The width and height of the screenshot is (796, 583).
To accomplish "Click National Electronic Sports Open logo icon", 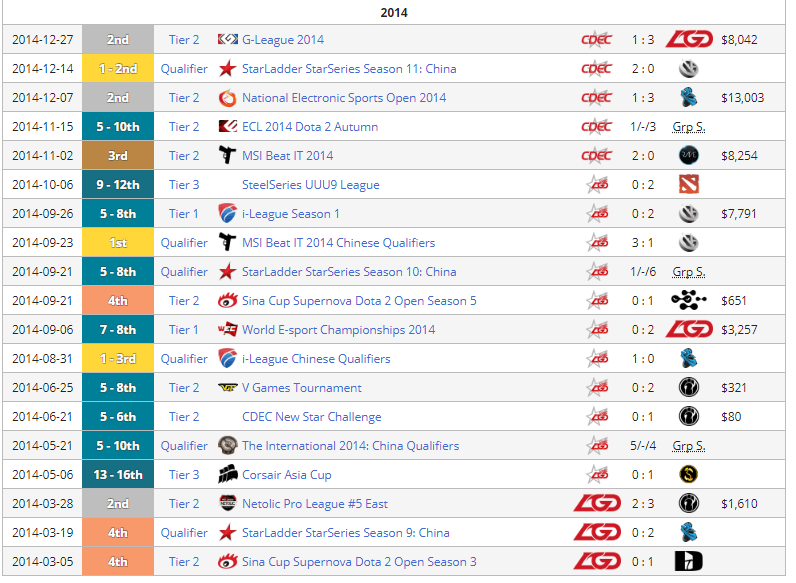I will 227,98.
